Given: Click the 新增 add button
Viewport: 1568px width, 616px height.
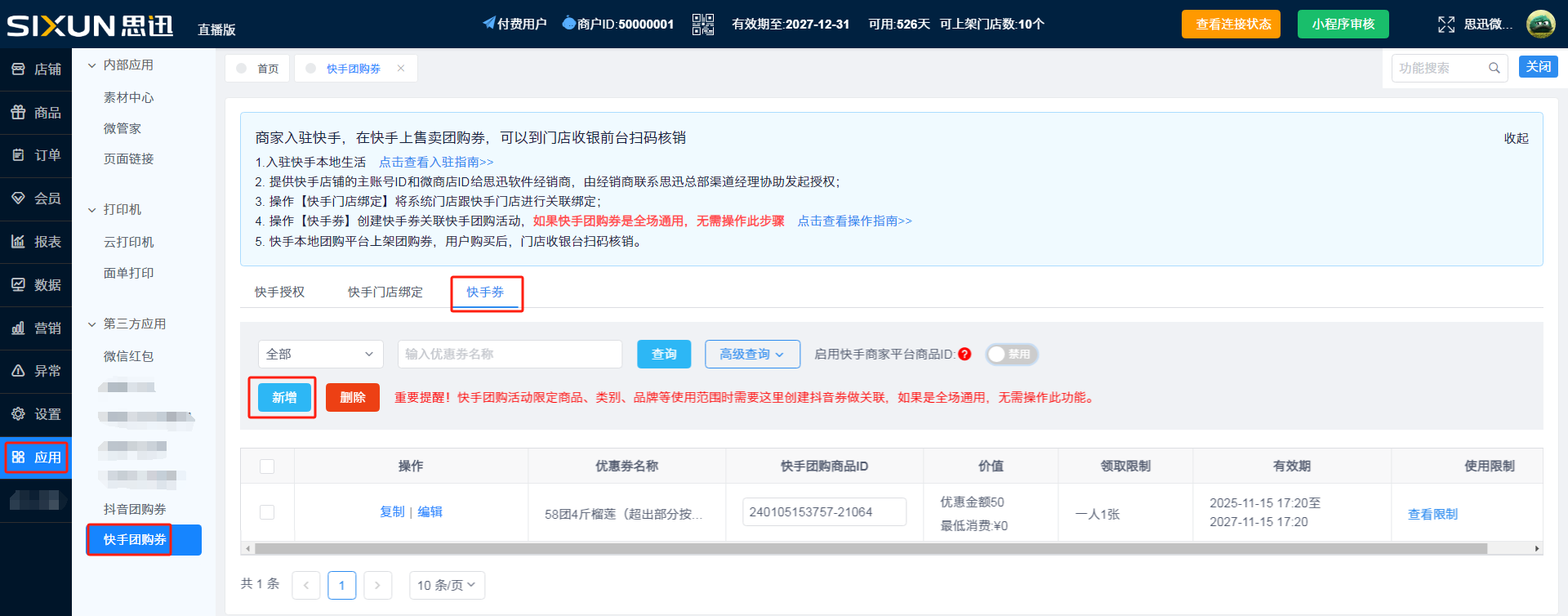Looking at the screenshot, I should 284,398.
